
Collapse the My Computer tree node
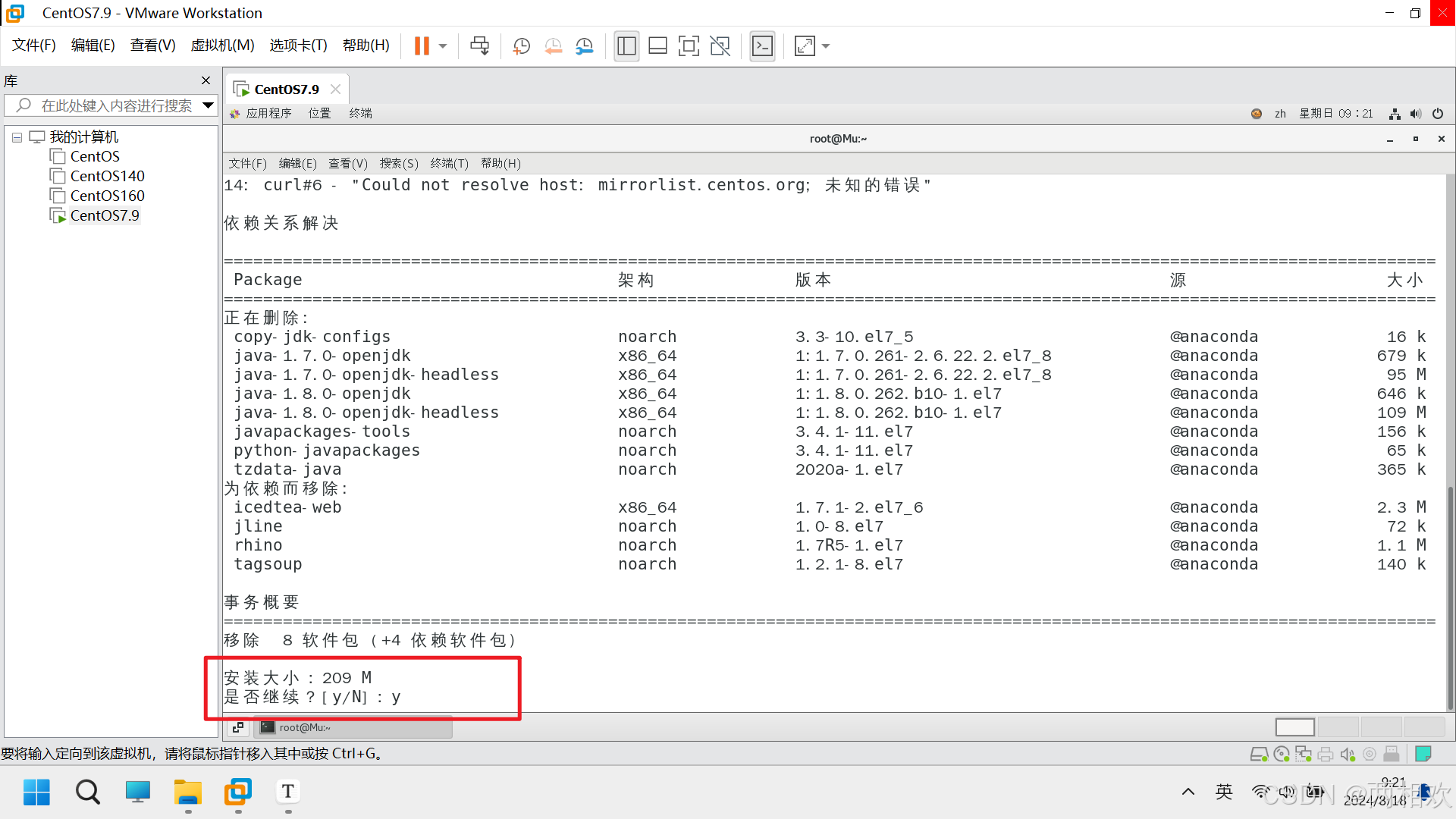tap(17, 137)
